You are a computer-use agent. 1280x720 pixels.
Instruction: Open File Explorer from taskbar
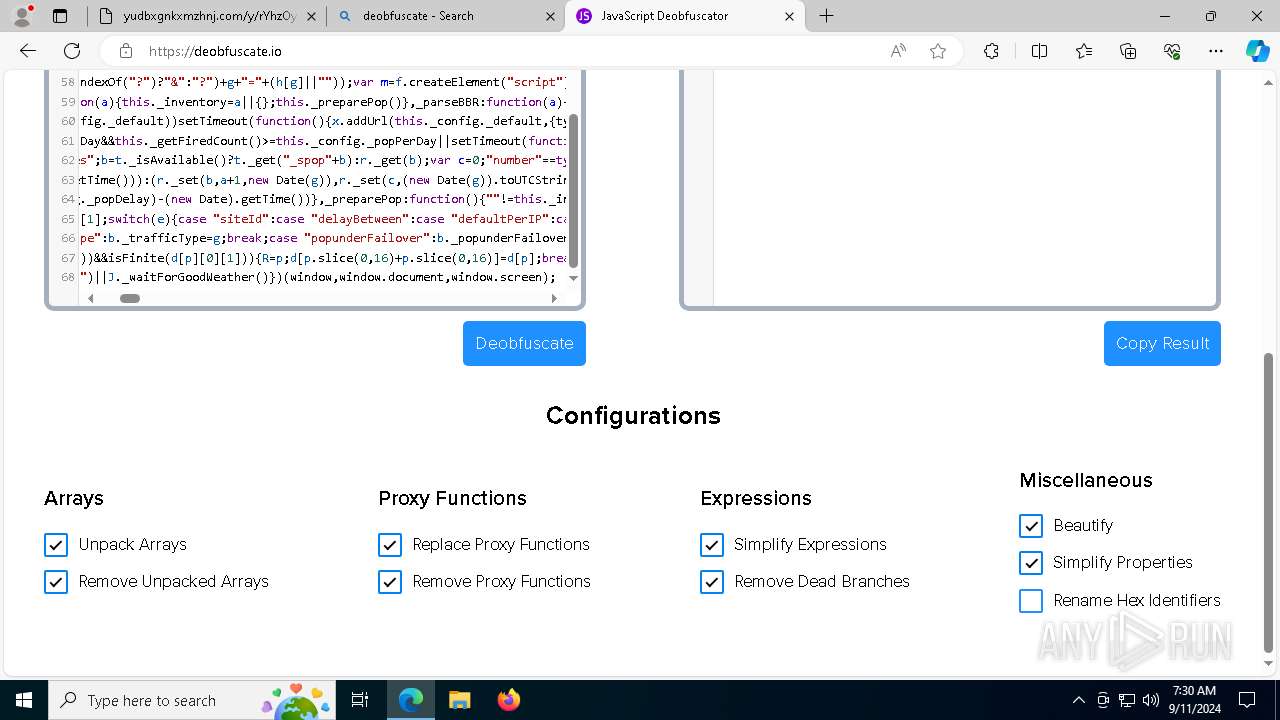pyautogui.click(x=459, y=700)
